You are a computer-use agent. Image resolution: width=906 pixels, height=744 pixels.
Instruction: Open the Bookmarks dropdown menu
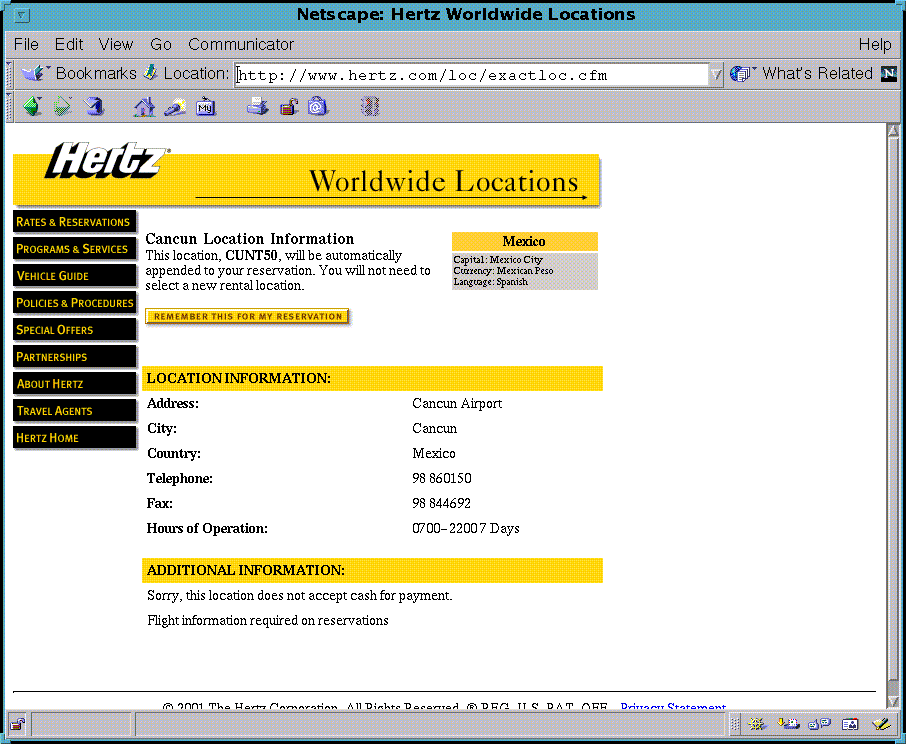(x=80, y=73)
